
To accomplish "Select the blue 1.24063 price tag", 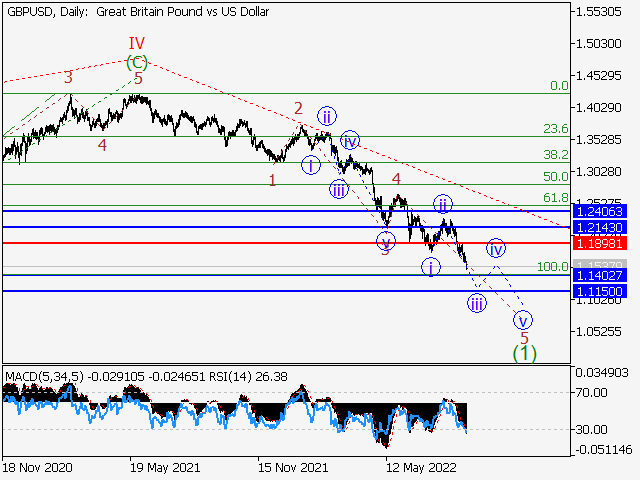I will click(x=600, y=211).
